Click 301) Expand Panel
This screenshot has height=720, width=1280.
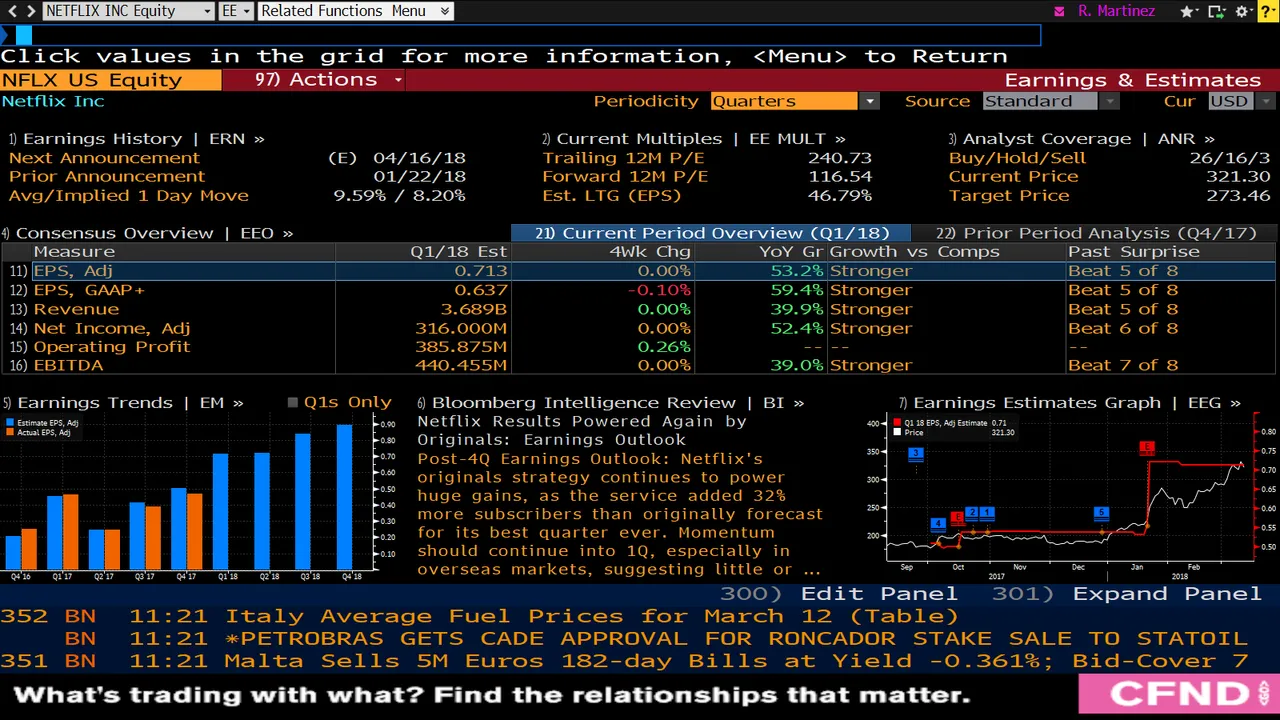tap(1126, 593)
